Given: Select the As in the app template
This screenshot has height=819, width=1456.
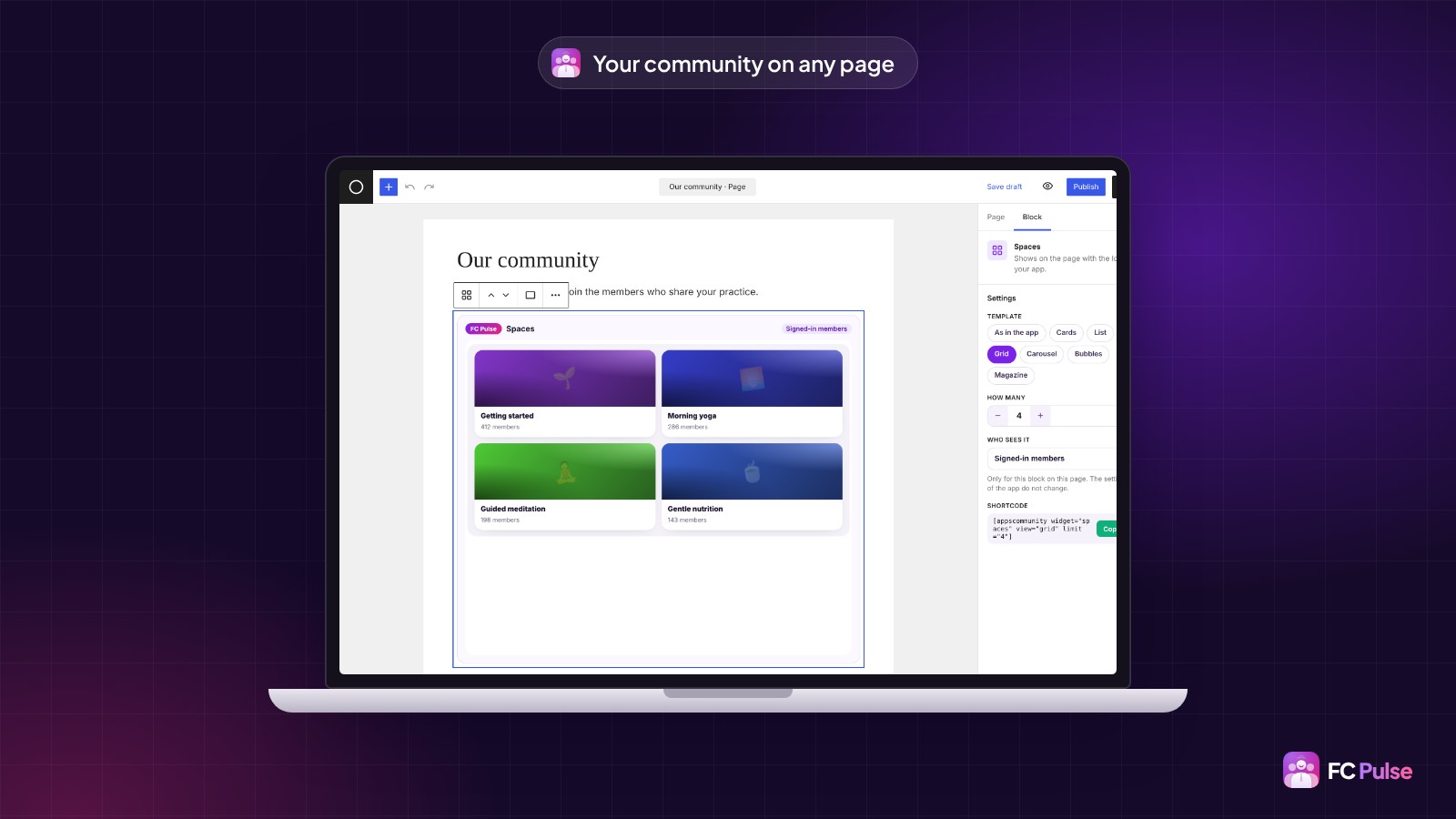Looking at the screenshot, I should click(1016, 333).
